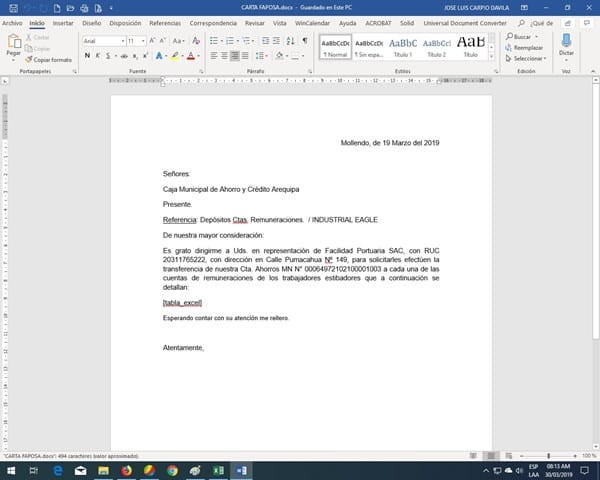Open the Archivo menu
This screenshot has height=480, width=600.
pyautogui.click(x=12, y=23)
